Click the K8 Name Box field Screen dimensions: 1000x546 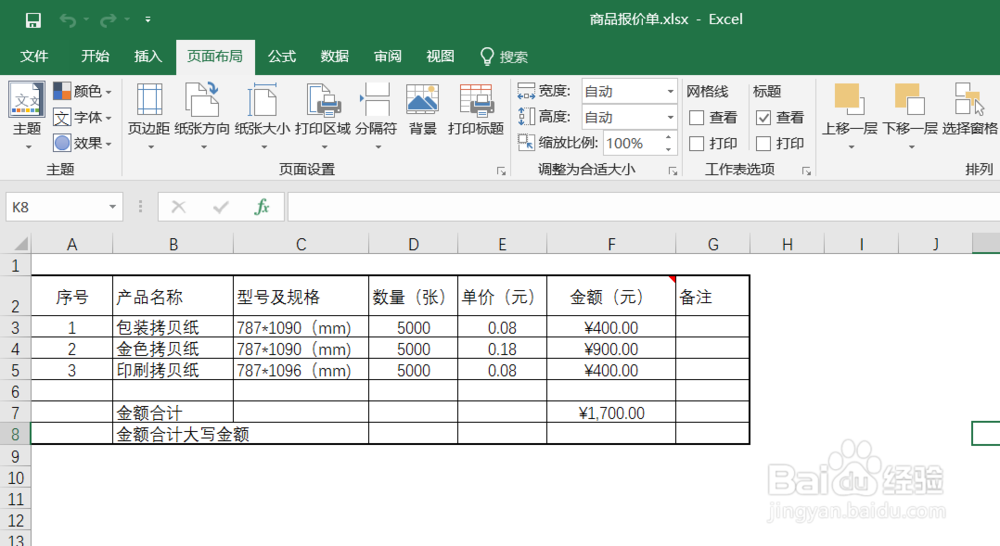tap(57, 207)
